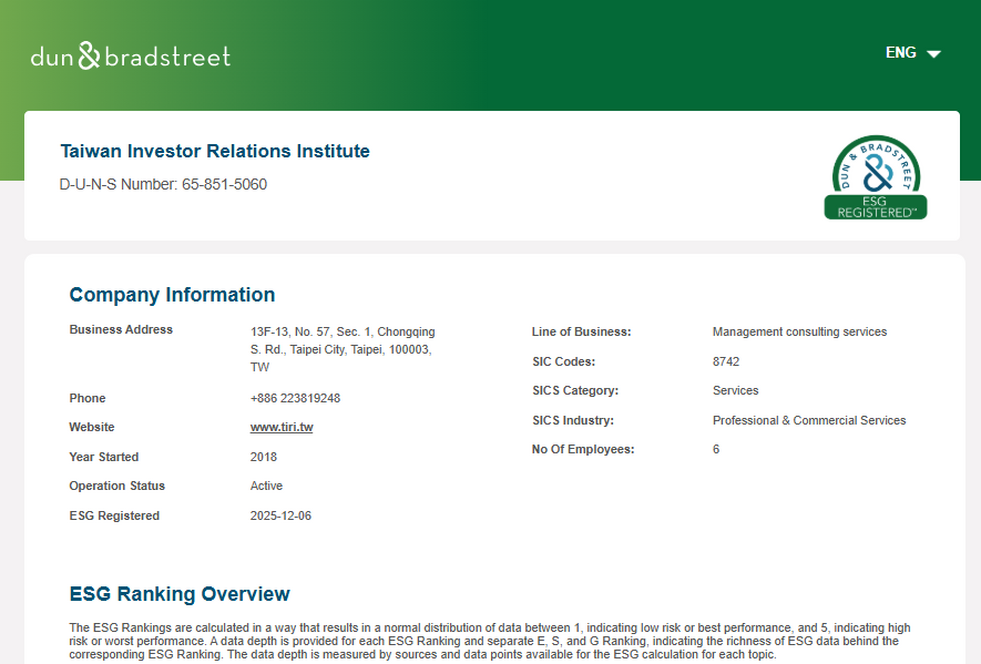
Task: Click the Line of Business label
Action: point(581,332)
